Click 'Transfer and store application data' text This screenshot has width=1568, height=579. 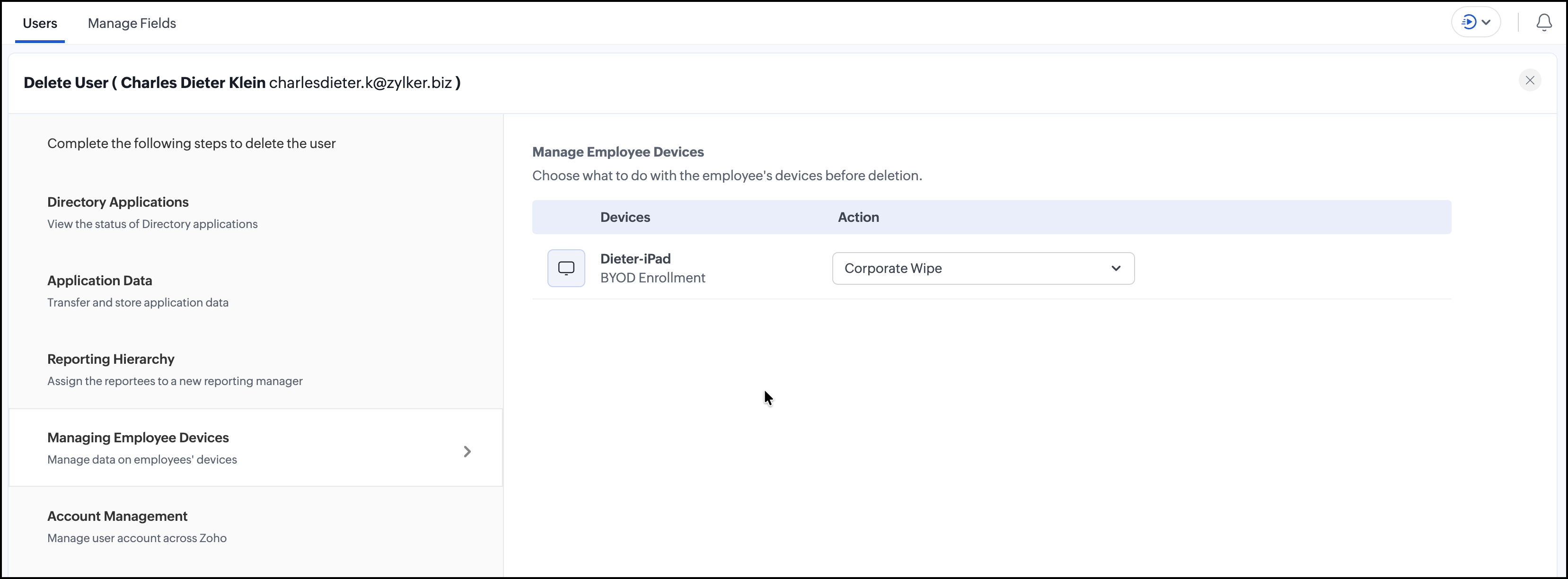coord(138,303)
